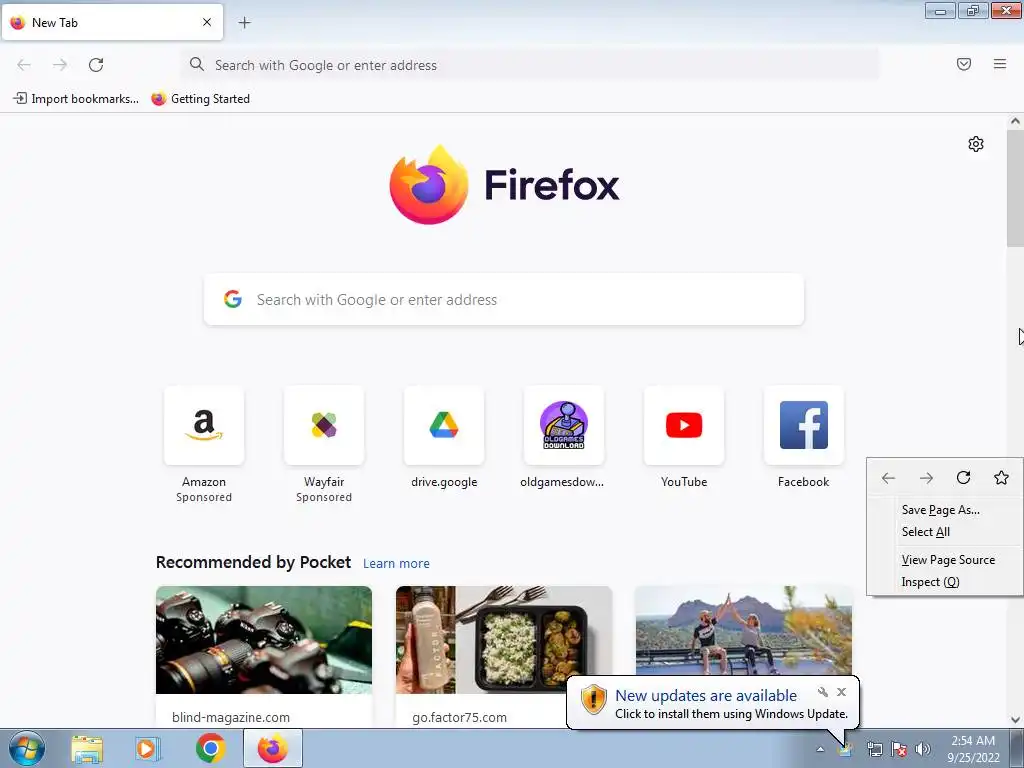1024x768 pixels.
Task: Click the central Google search box
Action: pos(504,299)
